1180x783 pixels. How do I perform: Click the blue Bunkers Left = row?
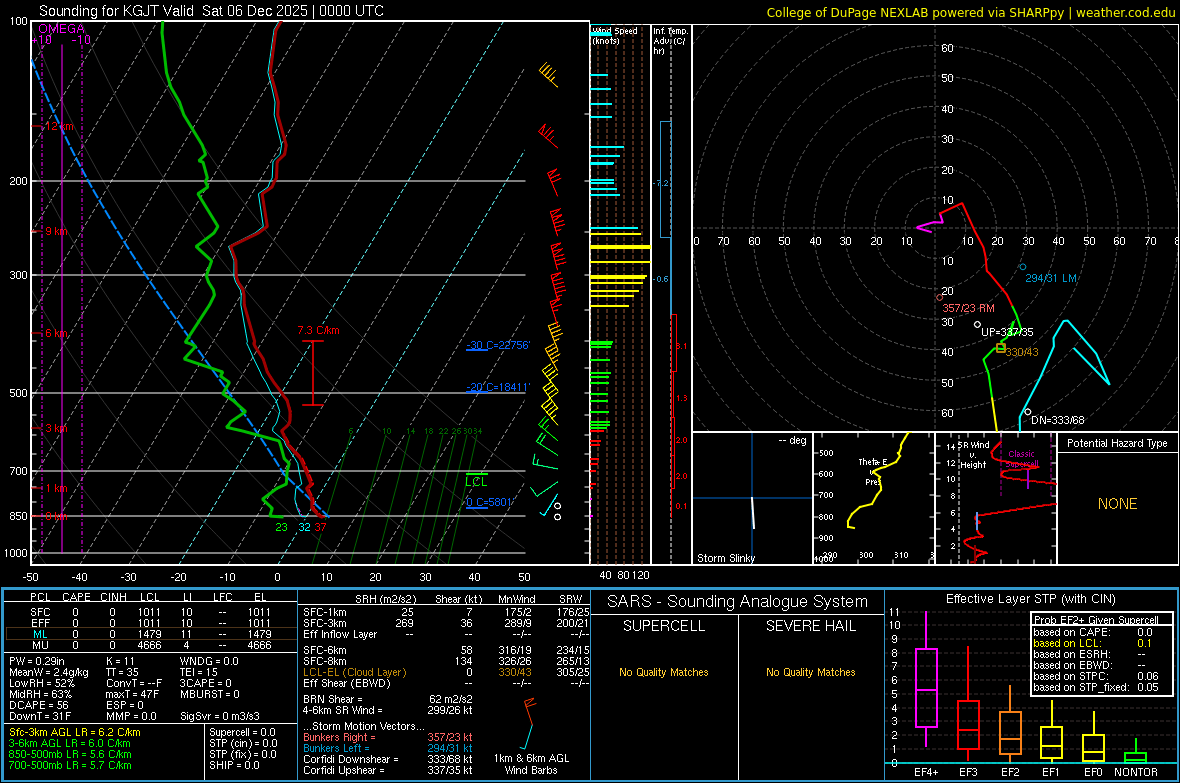(388, 748)
